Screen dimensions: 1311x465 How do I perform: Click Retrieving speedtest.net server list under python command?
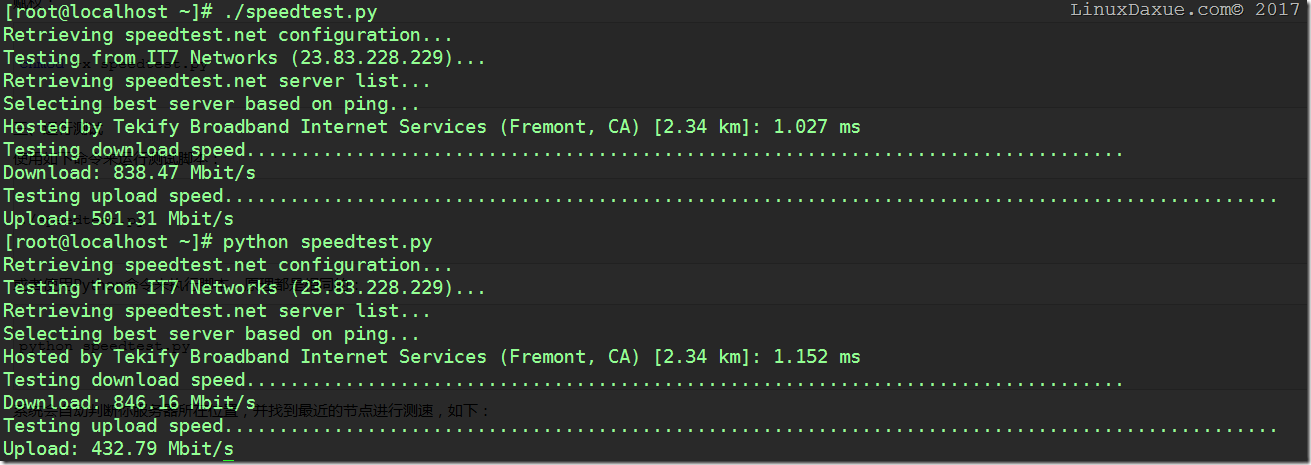[x=216, y=311]
